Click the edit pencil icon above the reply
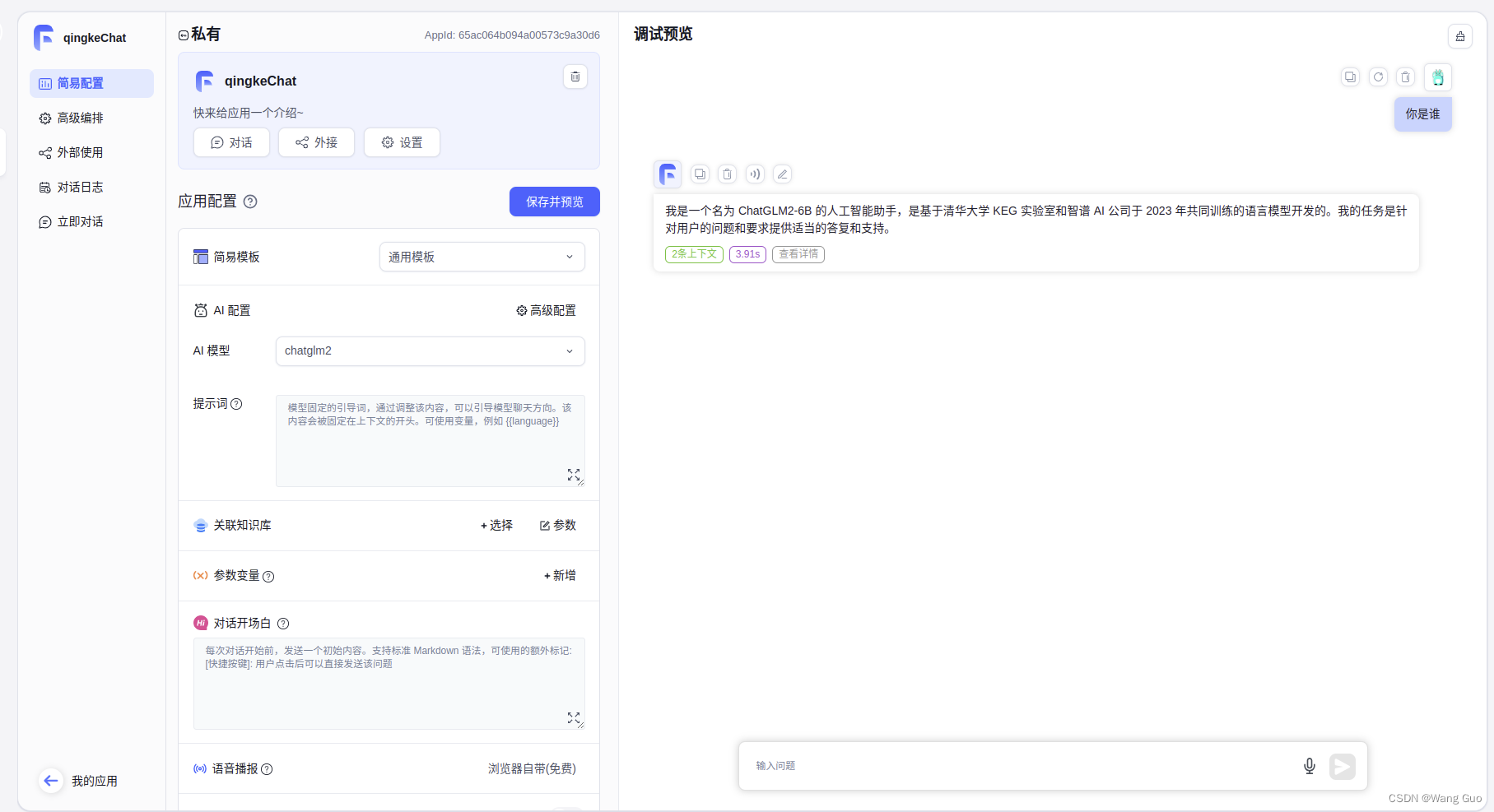 click(x=783, y=174)
